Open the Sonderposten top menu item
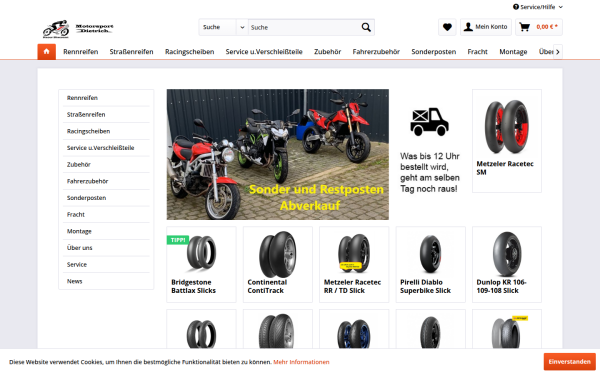Image resolution: width=600 pixels, height=375 pixels. 434,52
